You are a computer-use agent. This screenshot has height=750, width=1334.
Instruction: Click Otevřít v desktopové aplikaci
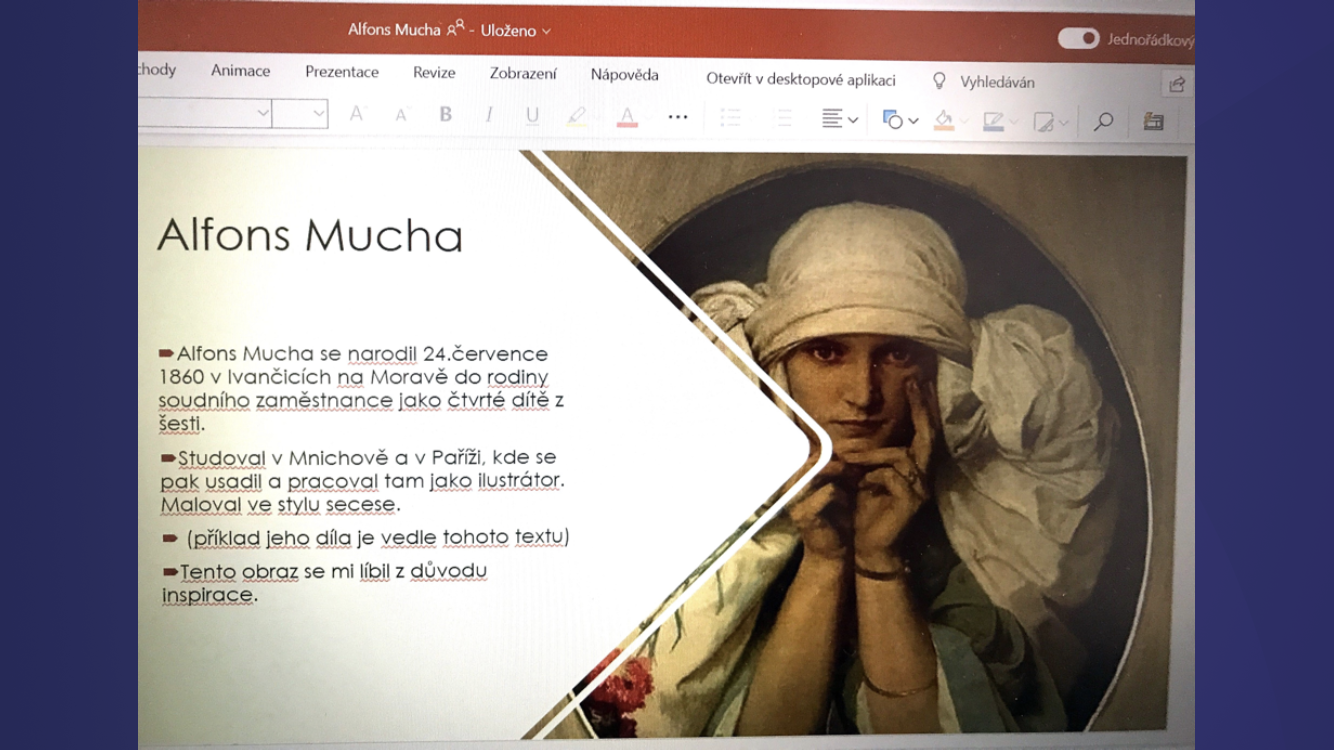[x=801, y=79]
